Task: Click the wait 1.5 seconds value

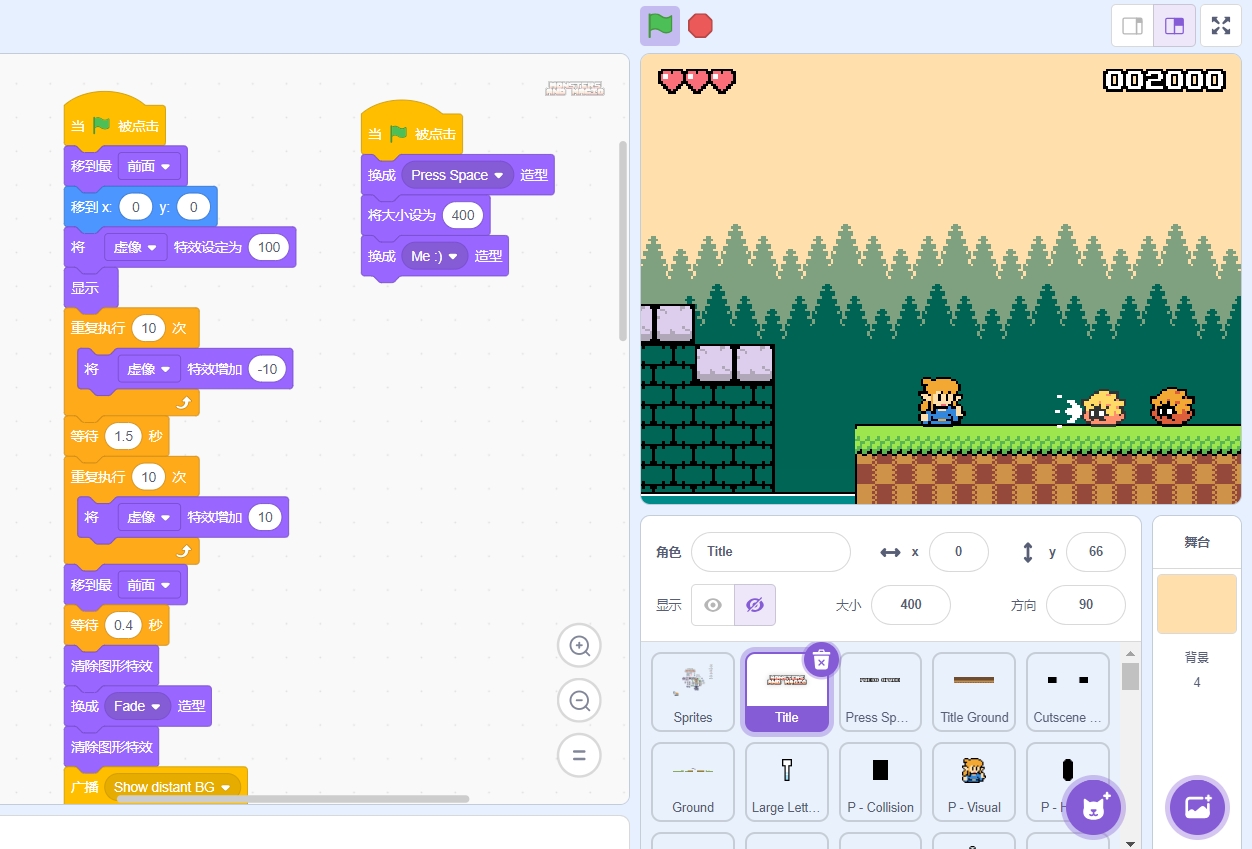Action: 124,436
